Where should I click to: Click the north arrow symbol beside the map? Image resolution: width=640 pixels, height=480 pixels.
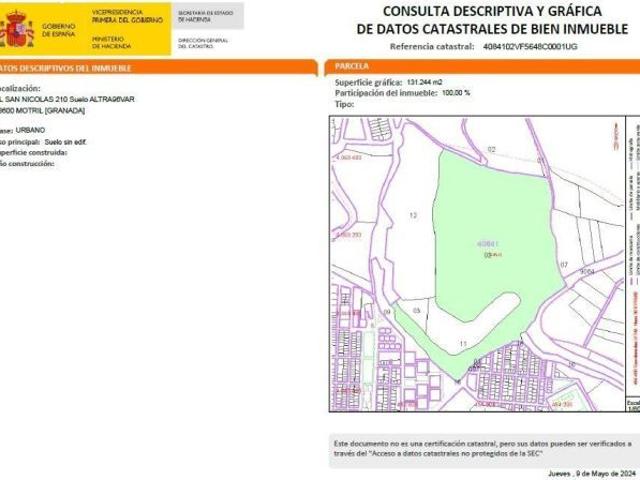pyautogui.click(x=615, y=136)
